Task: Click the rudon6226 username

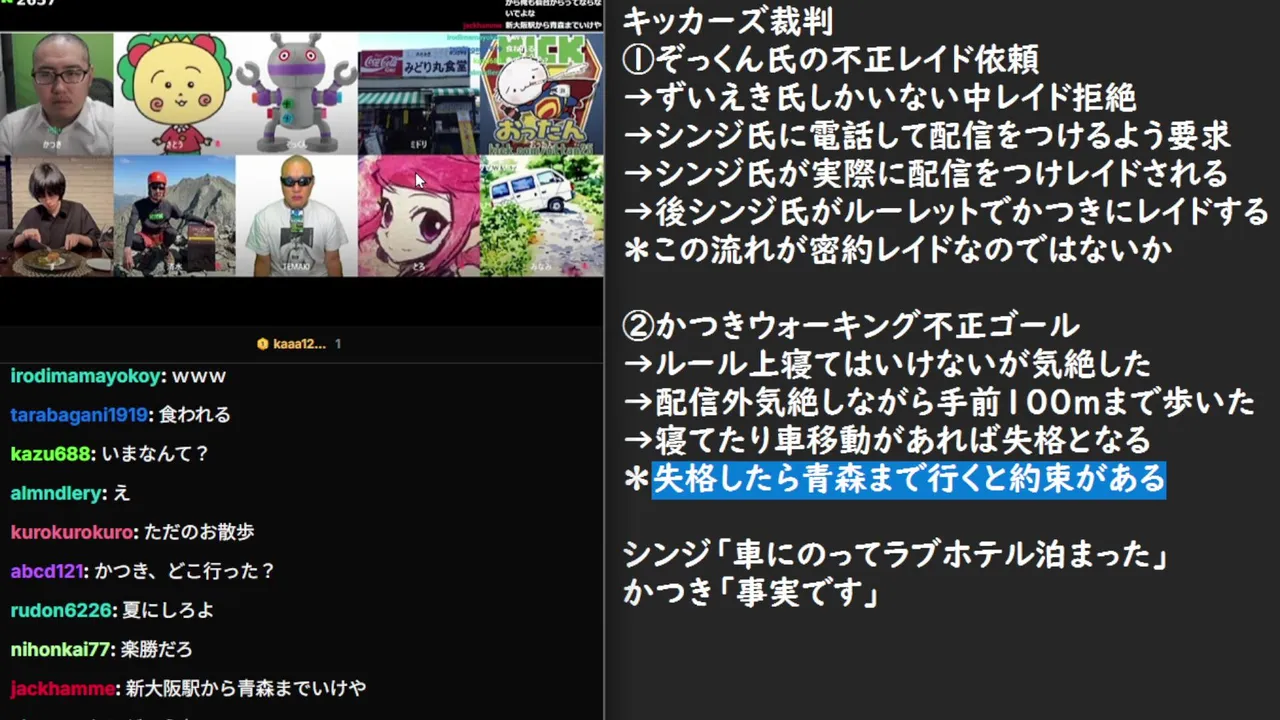Action: (x=61, y=610)
